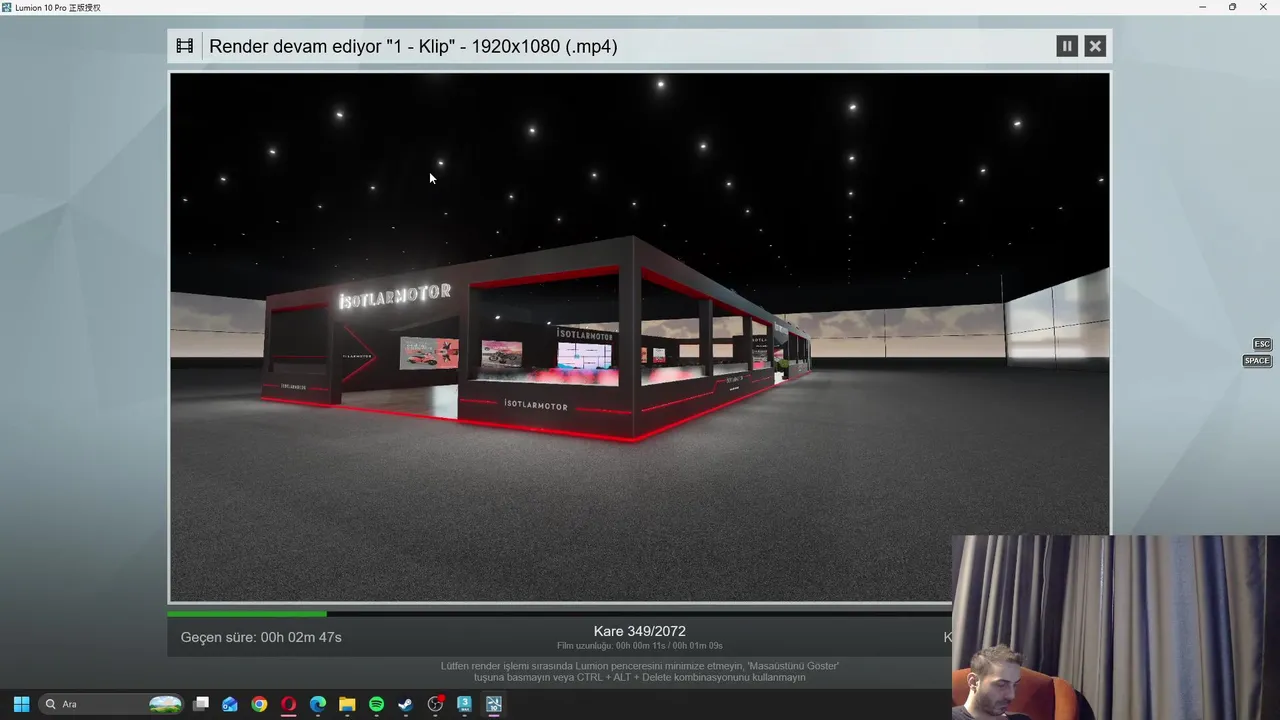Open Google Chrome from the taskbar
Screen dimensions: 1280x720
259,704
